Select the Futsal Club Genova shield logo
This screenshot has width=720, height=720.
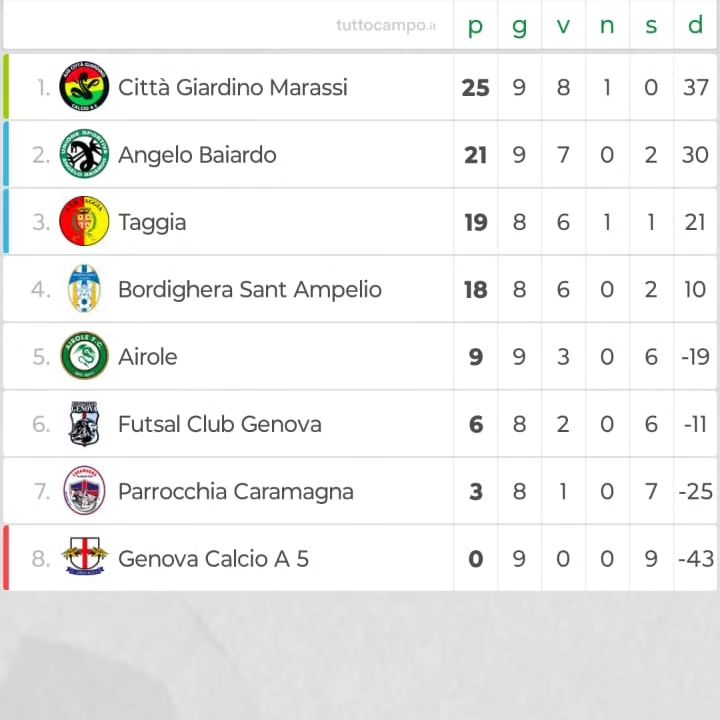tap(84, 423)
